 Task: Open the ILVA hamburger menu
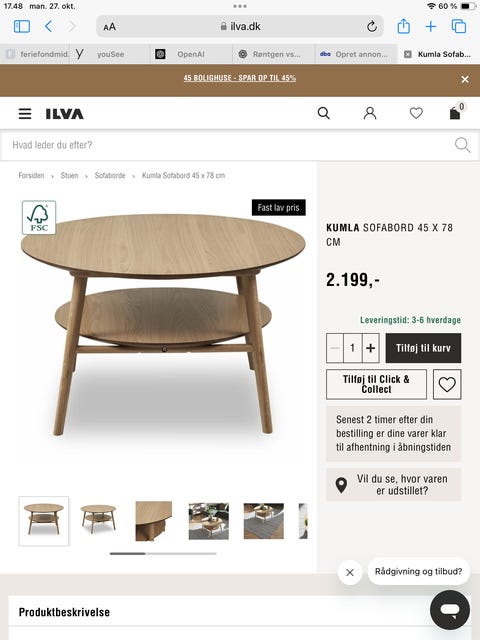point(25,113)
